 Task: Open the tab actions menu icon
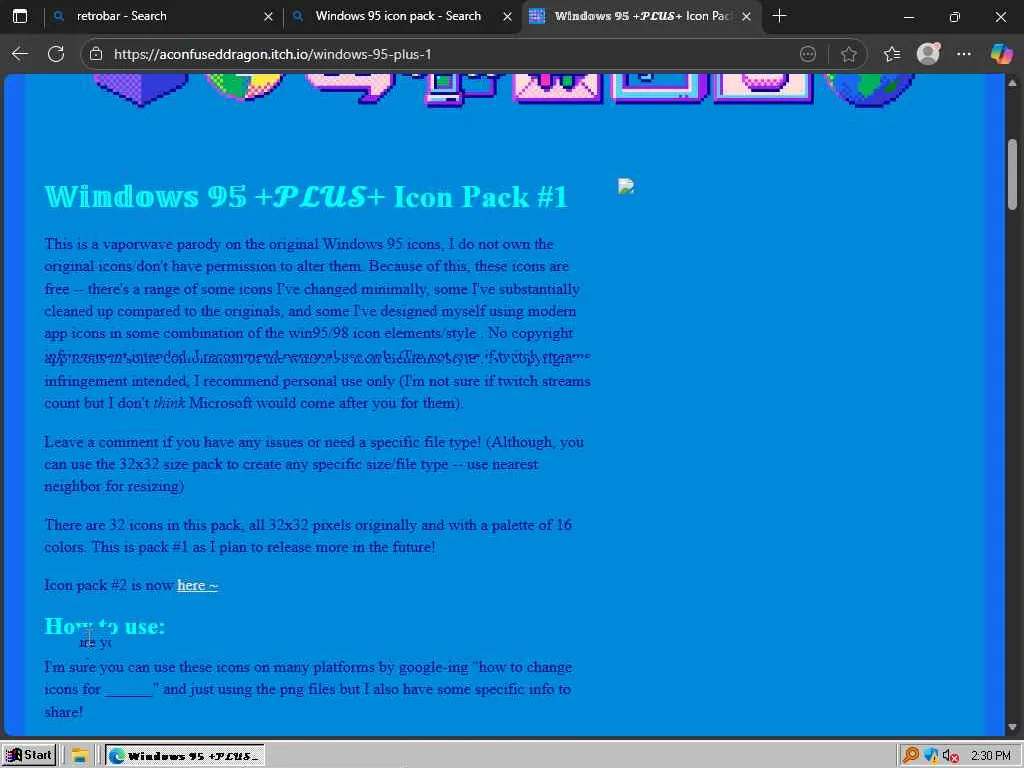[x=20, y=16]
